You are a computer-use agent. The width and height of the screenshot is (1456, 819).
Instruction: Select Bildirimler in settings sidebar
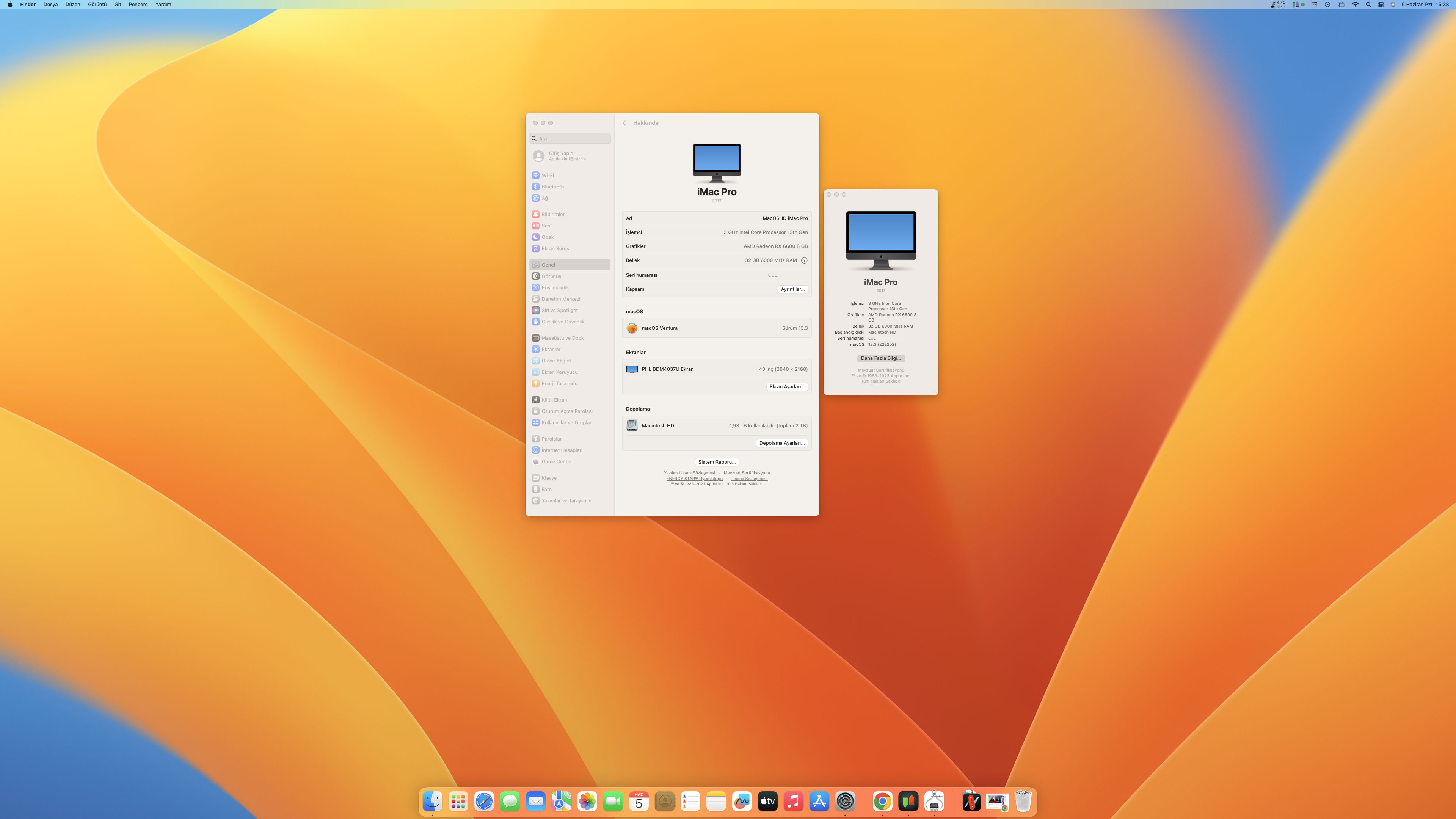point(553,214)
